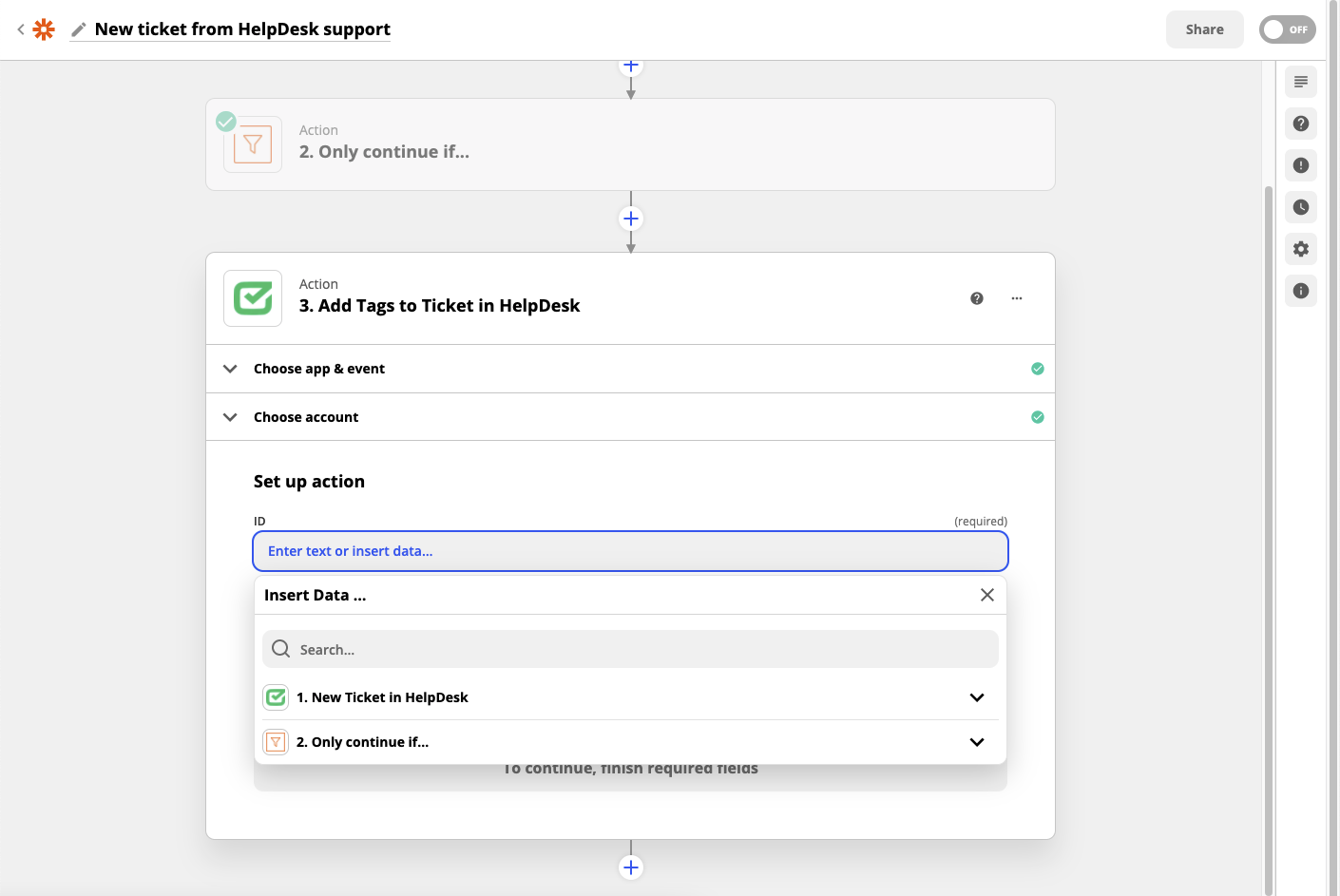Click the green check badge on step 2
The height and width of the screenshot is (896, 1340).
pyautogui.click(x=226, y=122)
